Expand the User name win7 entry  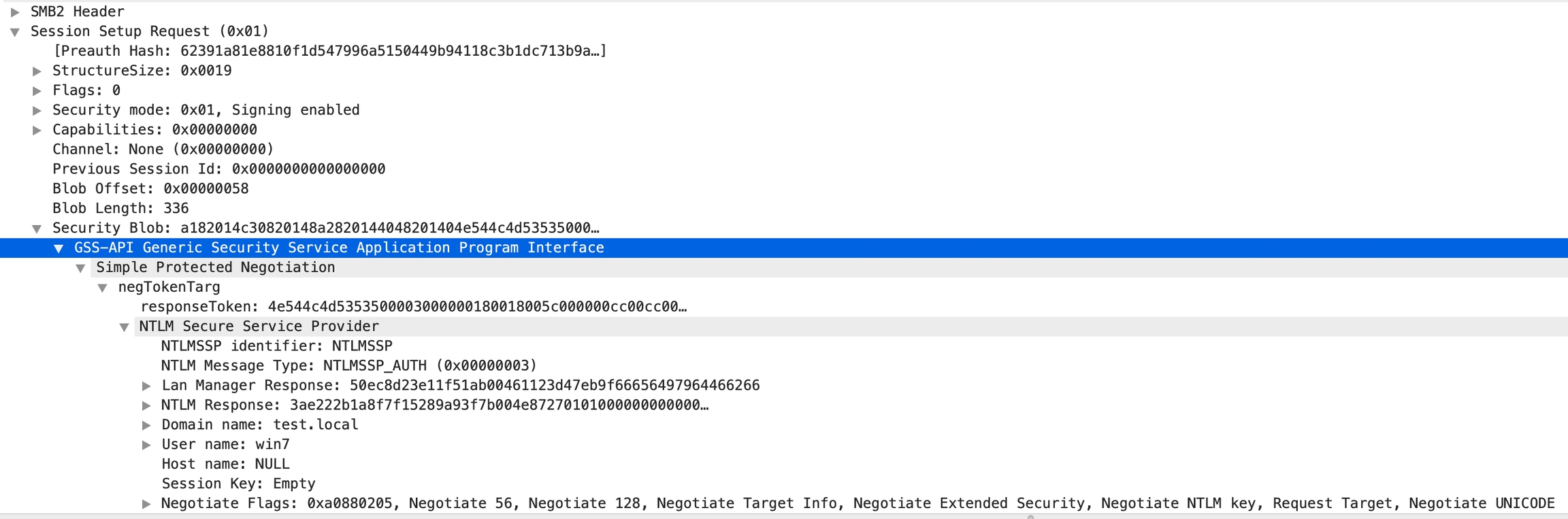146,446
